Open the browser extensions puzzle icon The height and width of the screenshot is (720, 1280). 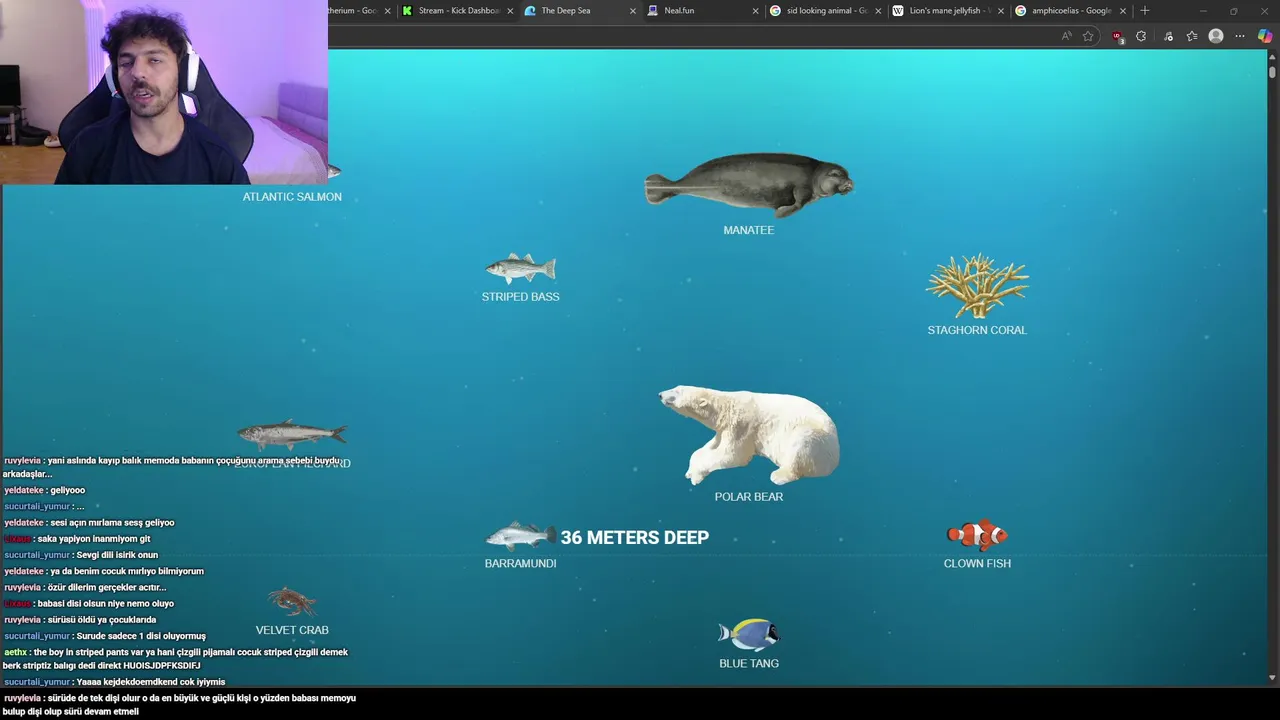click(1141, 36)
